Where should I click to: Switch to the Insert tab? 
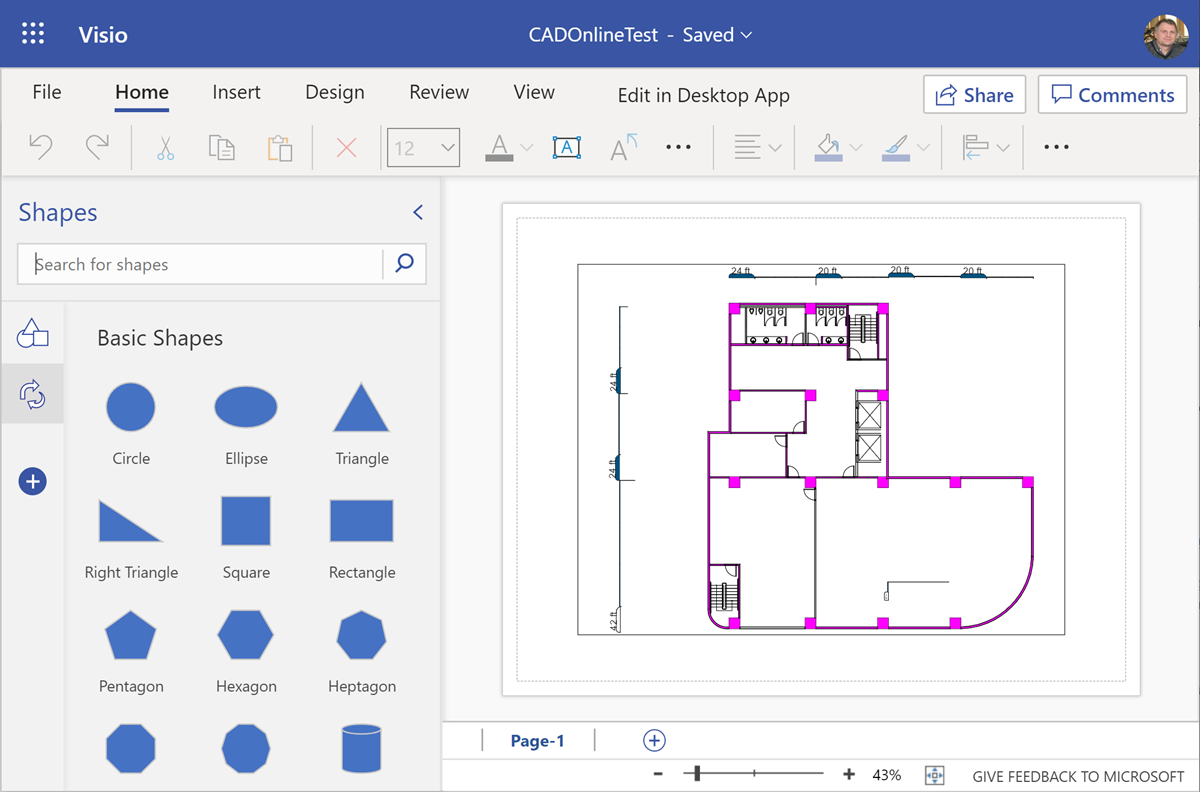click(236, 92)
